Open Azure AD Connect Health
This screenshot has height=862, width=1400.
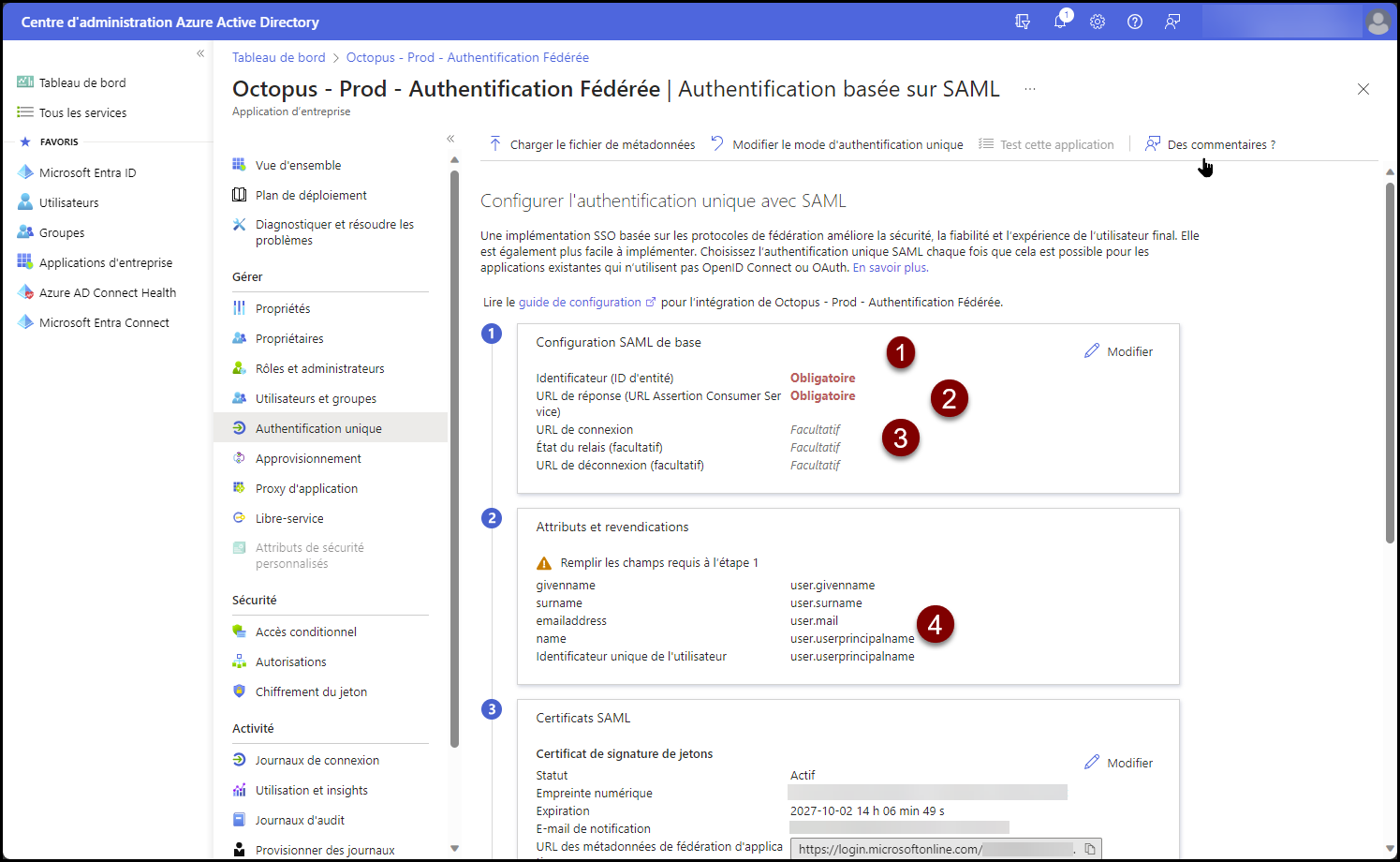coord(96,292)
